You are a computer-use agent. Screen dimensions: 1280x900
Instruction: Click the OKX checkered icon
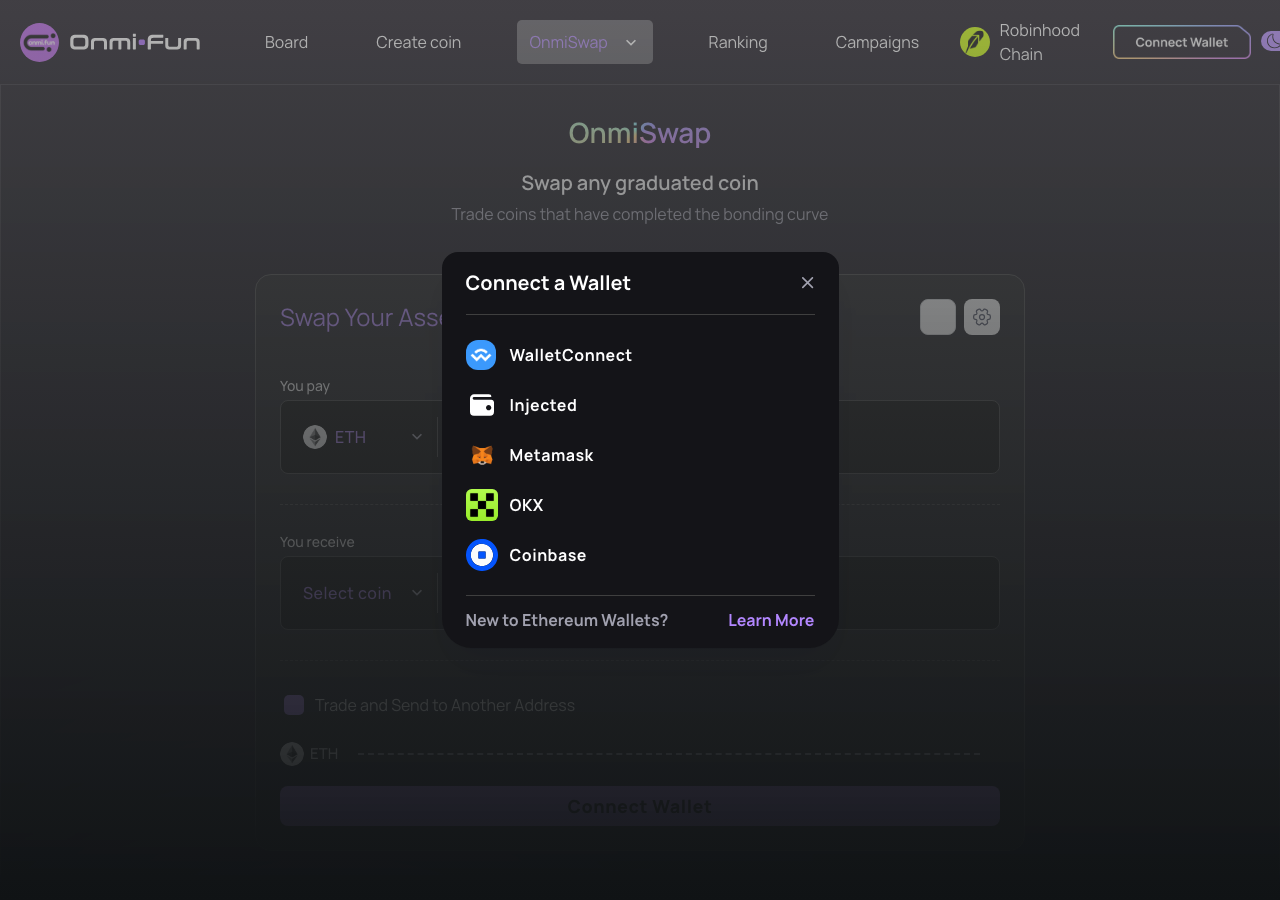(x=481, y=505)
